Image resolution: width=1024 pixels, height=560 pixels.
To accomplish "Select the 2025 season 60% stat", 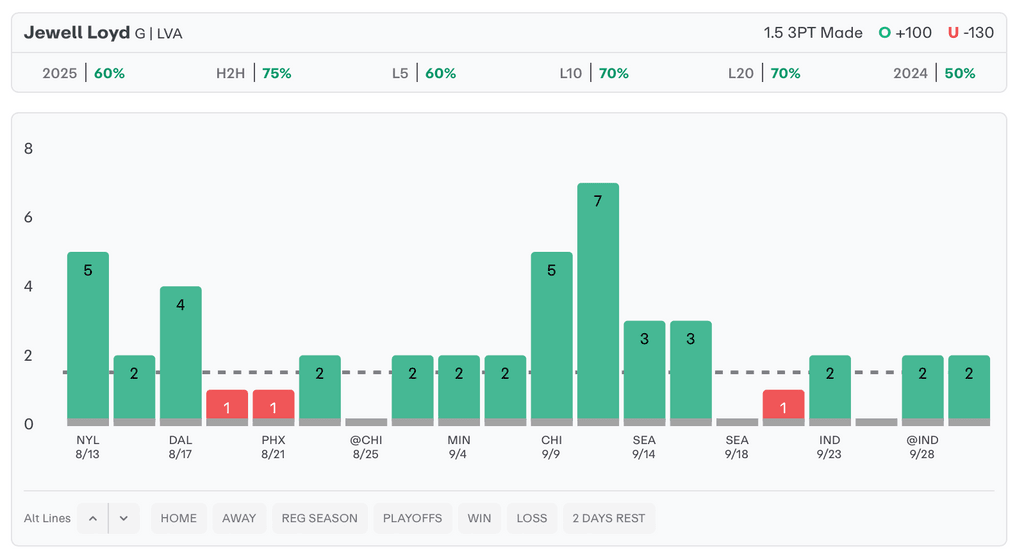I will (84, 73).
